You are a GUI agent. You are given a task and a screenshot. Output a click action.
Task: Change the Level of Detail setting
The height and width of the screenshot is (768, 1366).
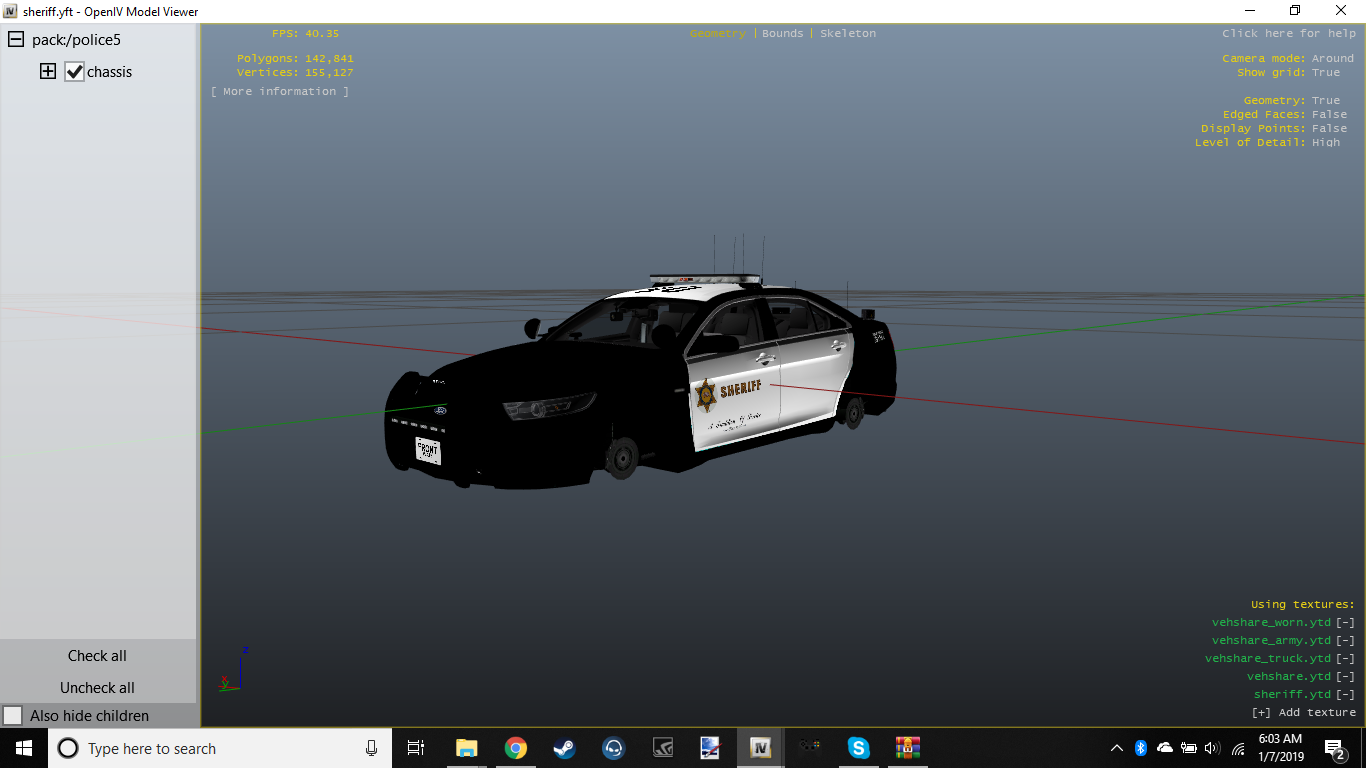point(1326,143)
